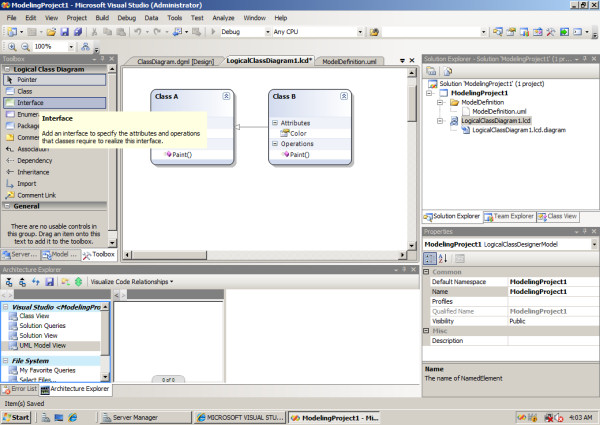Screen dimensions: 600x425
Task: Click the Zoom Out magnifier icon
Action: point(25,47)
